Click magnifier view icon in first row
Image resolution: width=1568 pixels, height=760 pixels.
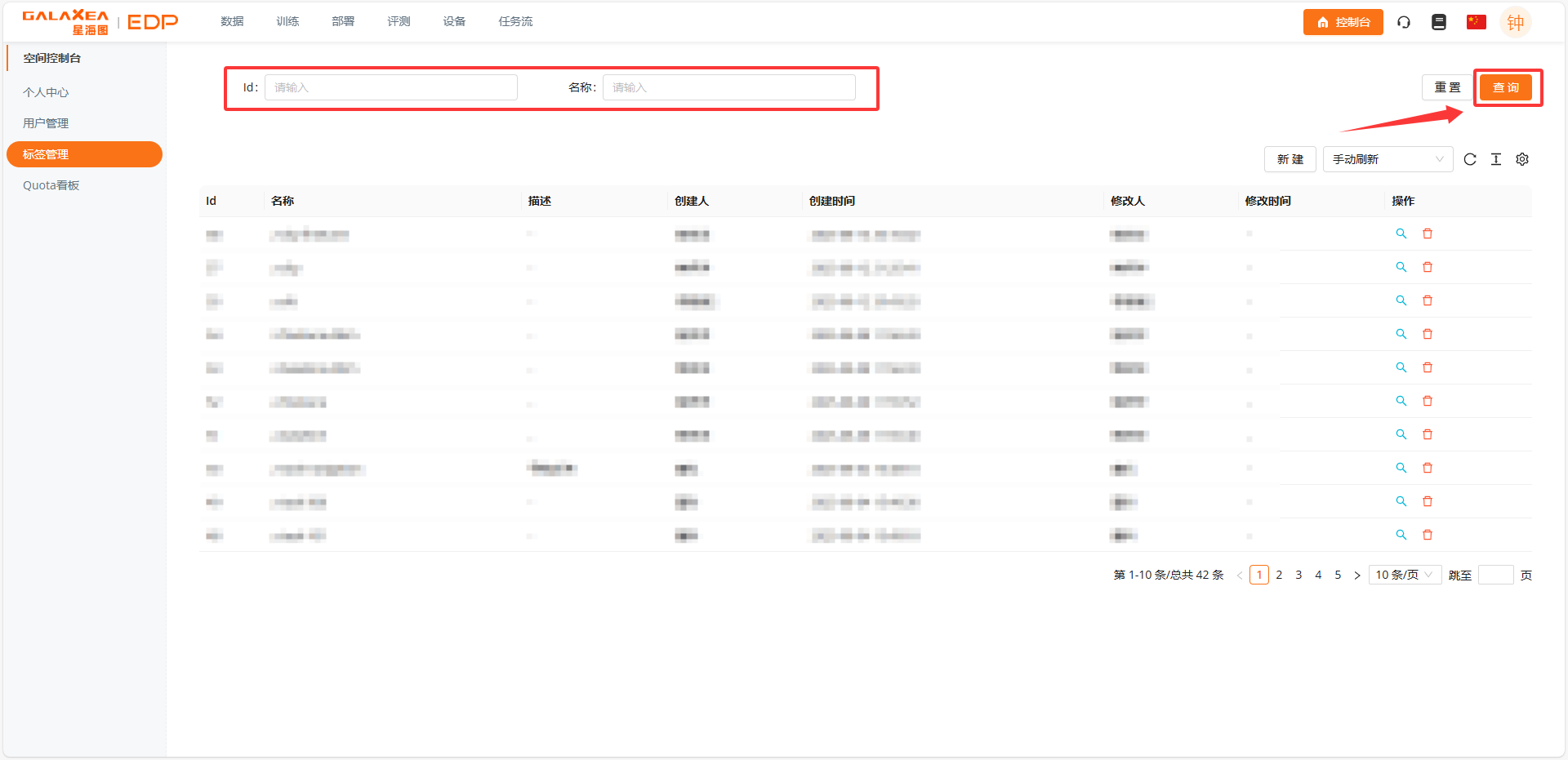1401,233
